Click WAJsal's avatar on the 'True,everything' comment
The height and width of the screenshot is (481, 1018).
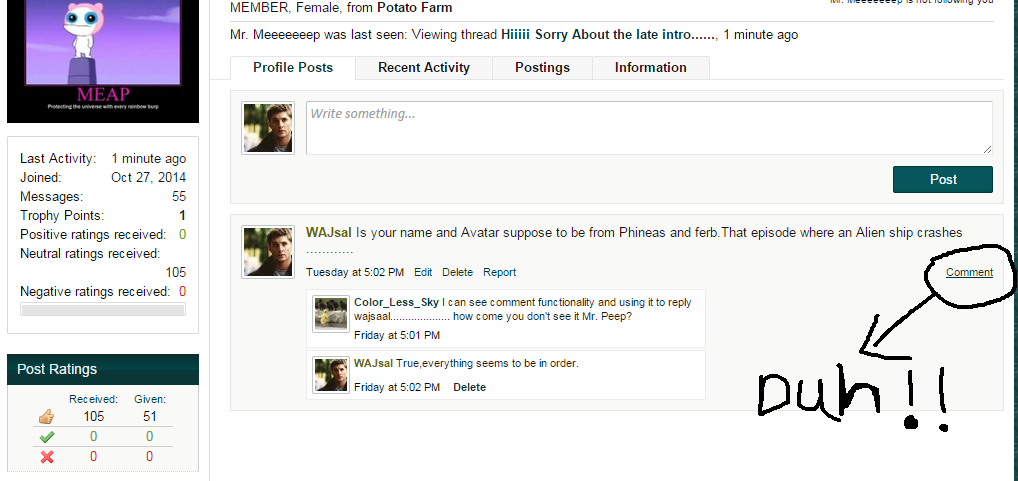coord(330,375)
